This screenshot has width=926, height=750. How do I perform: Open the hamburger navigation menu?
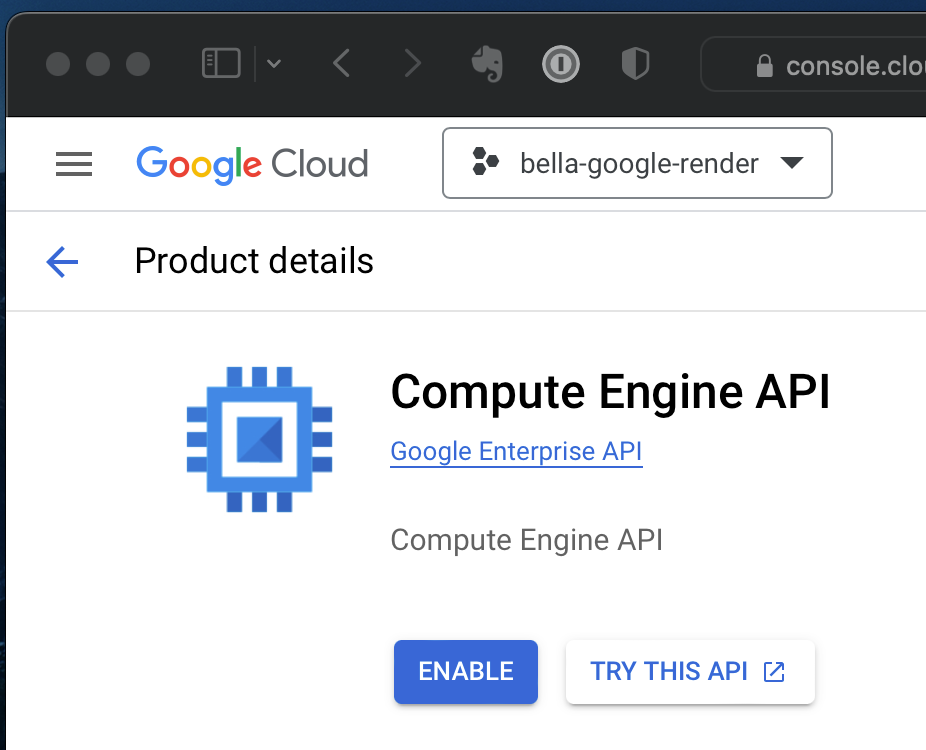click(74, 164)
